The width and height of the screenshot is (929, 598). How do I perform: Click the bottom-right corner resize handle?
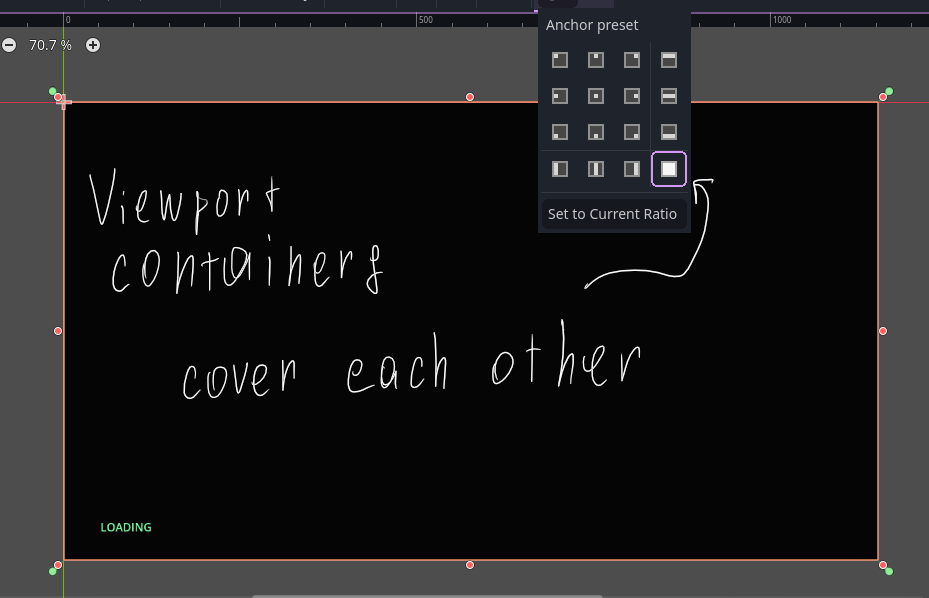pyautogui.click(x=883, y=565)
